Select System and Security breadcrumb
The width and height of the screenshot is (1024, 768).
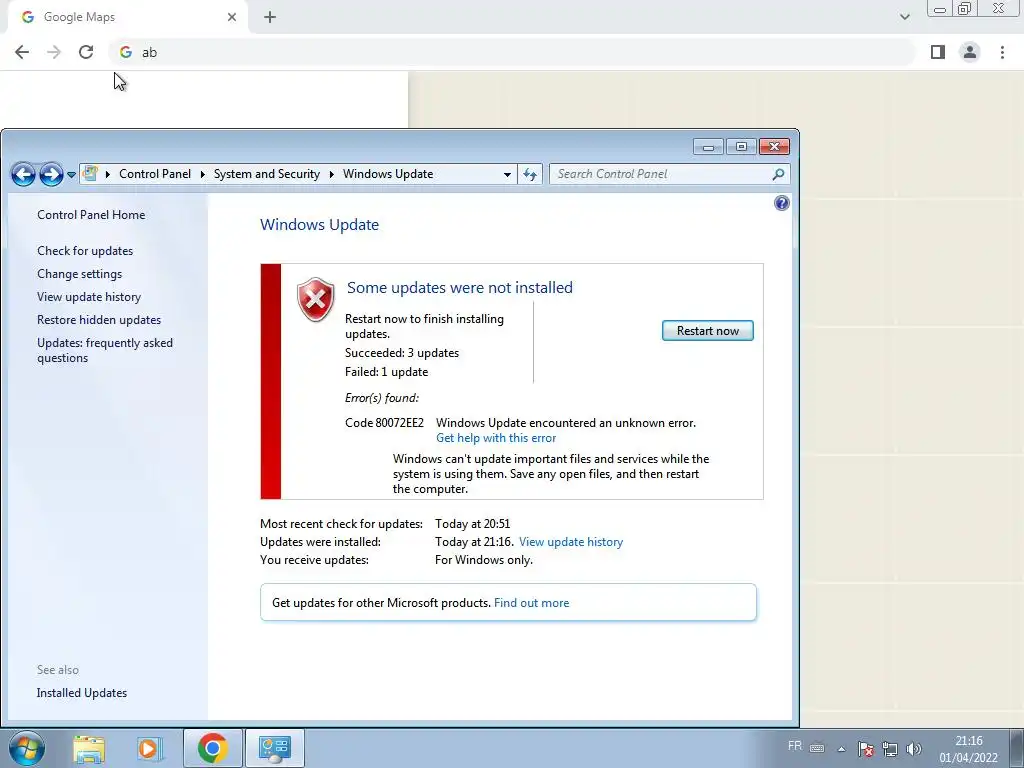pos(266,174)
